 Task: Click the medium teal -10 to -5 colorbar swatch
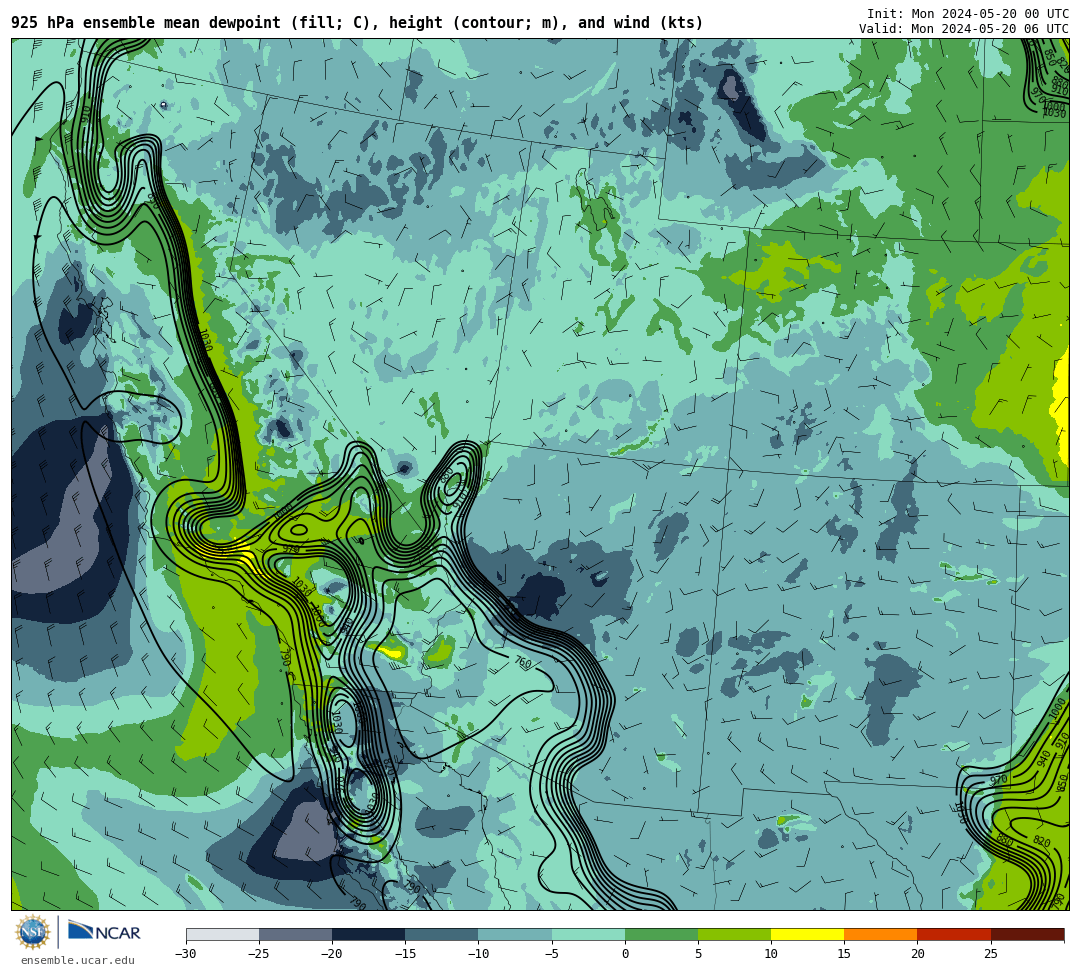tap(515, 934)
